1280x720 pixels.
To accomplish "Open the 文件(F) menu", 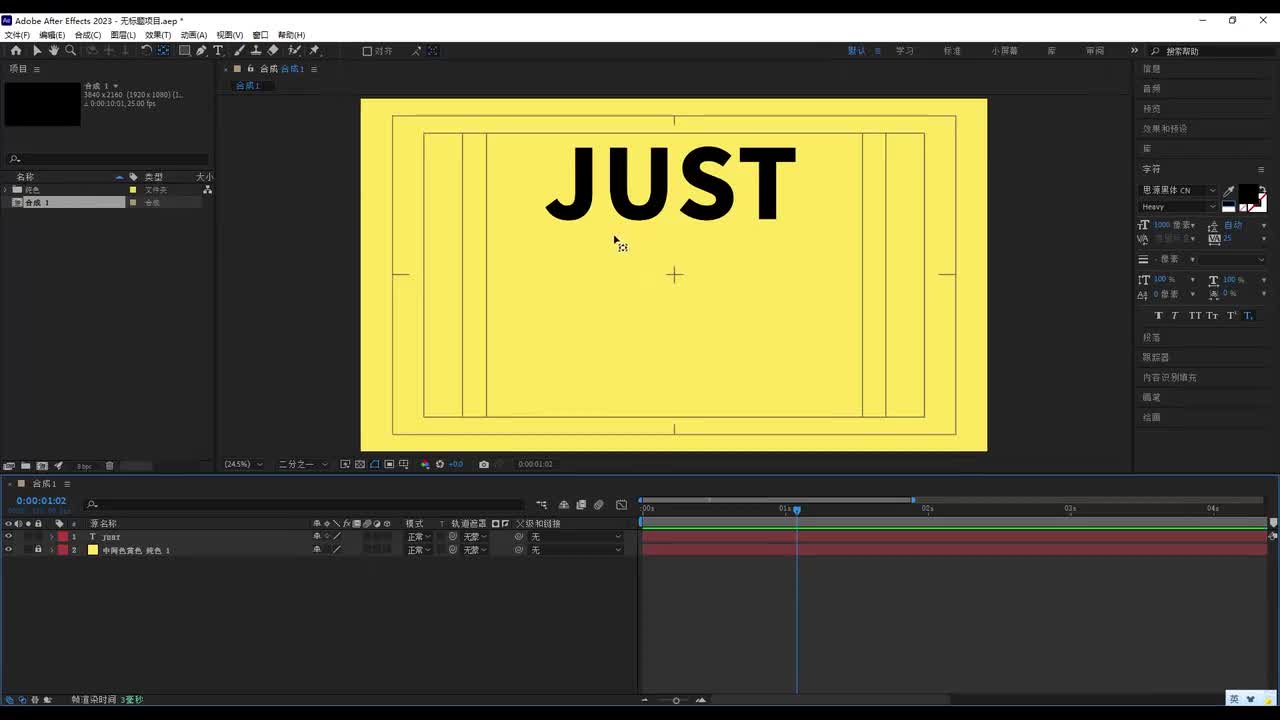I will (17, 35).
